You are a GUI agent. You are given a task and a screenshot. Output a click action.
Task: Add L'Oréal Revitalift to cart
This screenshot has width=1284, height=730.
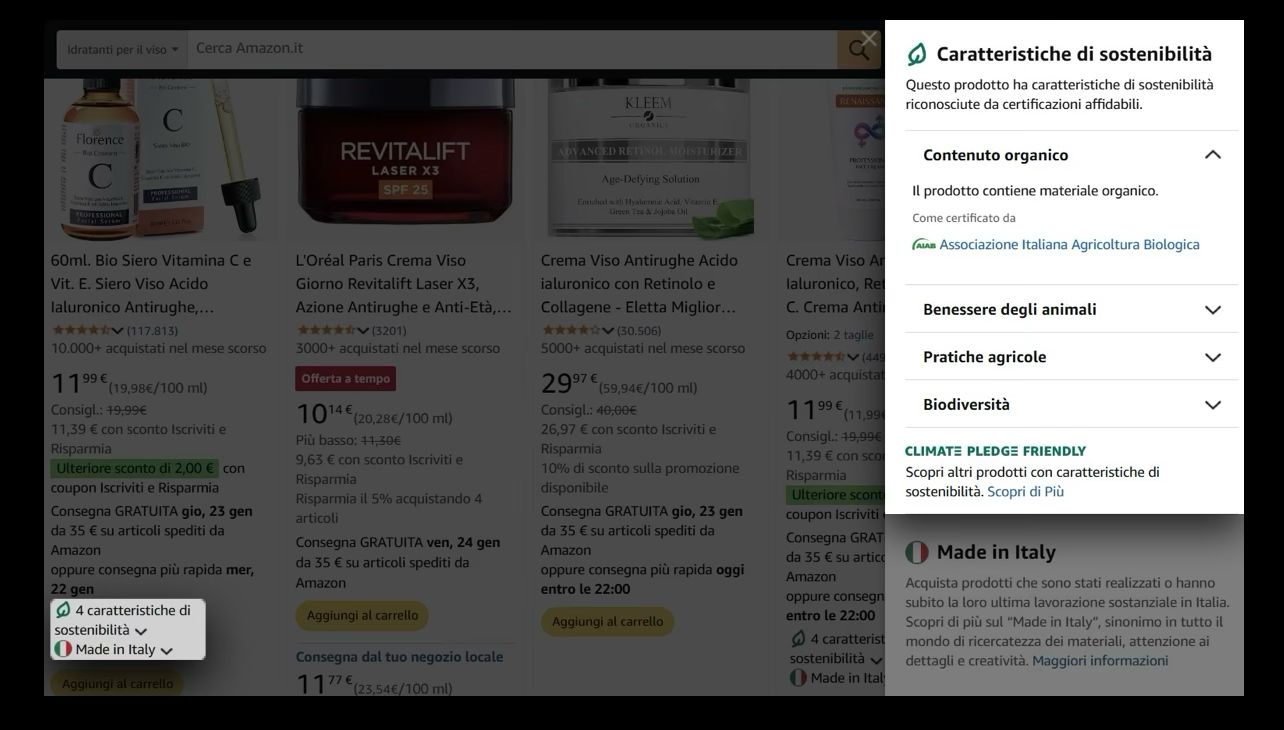click(362, 616)
